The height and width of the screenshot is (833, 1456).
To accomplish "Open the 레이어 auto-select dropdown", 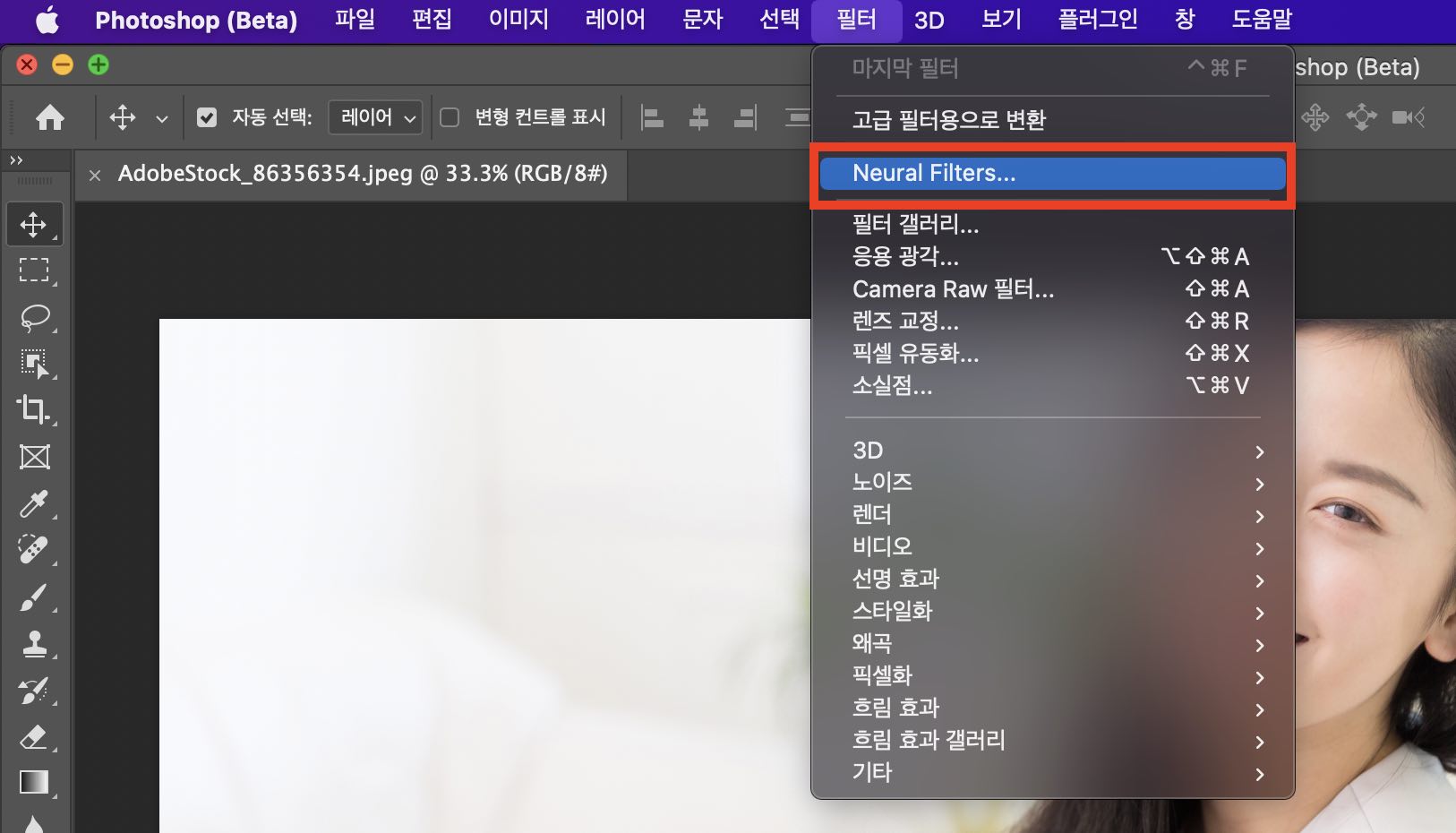I will coord(375,117).
